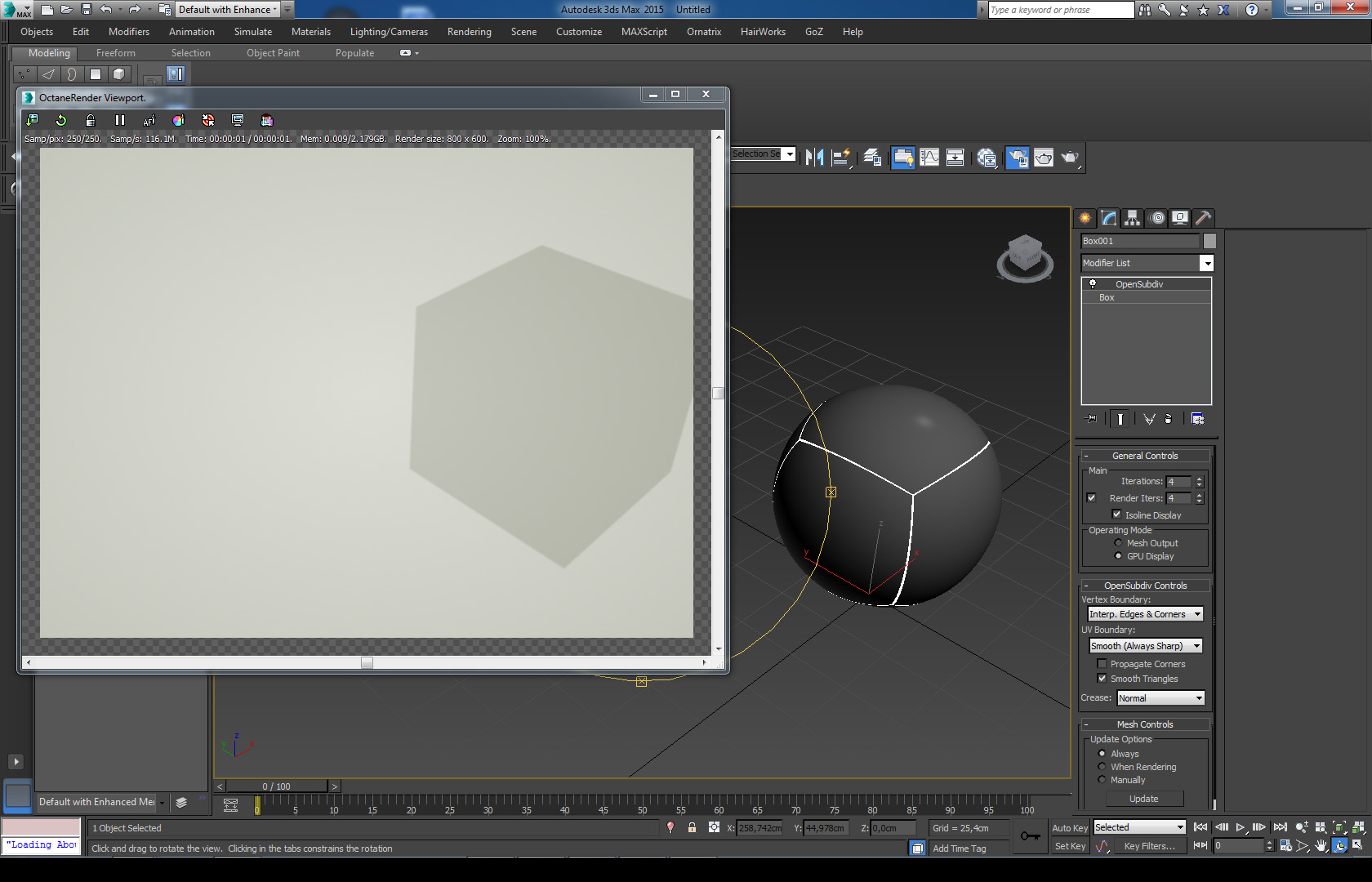Image resolution: width=1372 pixels, height=882 pixels.
Task: Click the Auto Key button
Action: pos(1069,827)
